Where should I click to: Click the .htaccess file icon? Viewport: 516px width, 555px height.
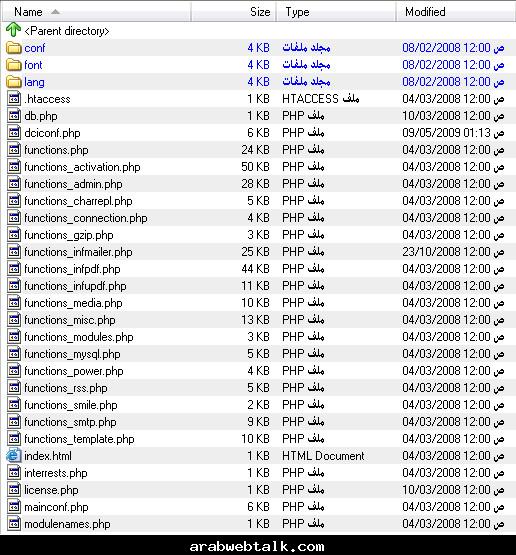(x=14, y=98)
